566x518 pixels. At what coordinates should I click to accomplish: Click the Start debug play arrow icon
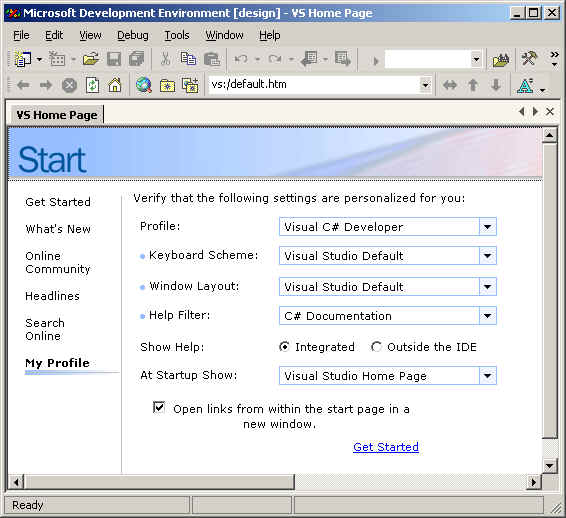pyautogui.click(x=375, y=60)
